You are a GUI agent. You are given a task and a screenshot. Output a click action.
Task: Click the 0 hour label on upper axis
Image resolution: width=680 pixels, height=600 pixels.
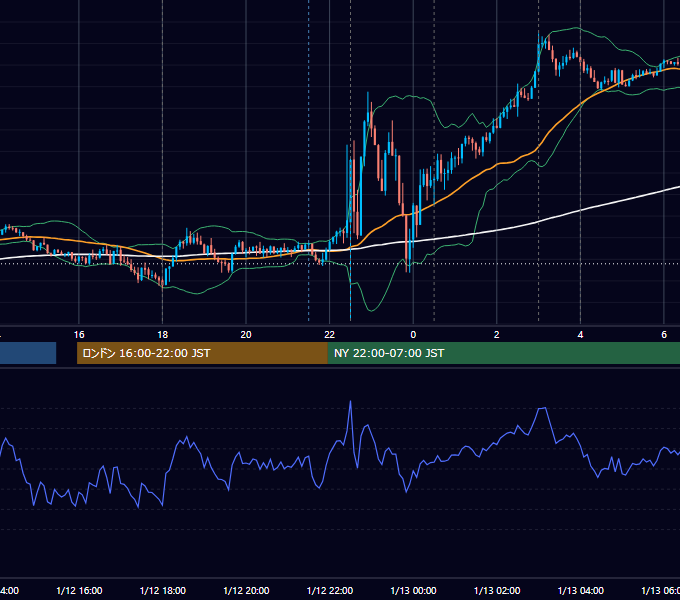point(413,335)
